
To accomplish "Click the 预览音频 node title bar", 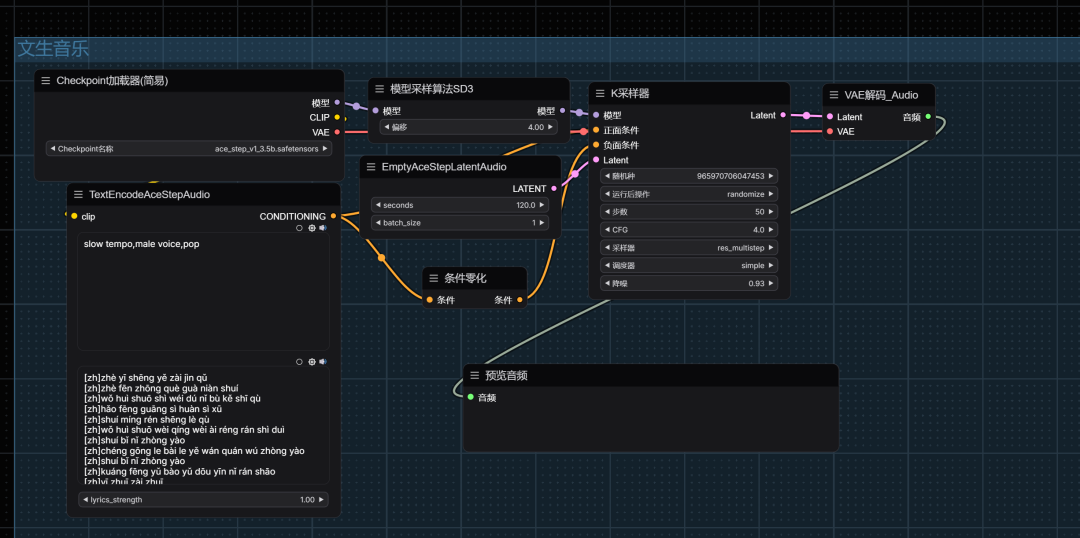I will [651, 375].
